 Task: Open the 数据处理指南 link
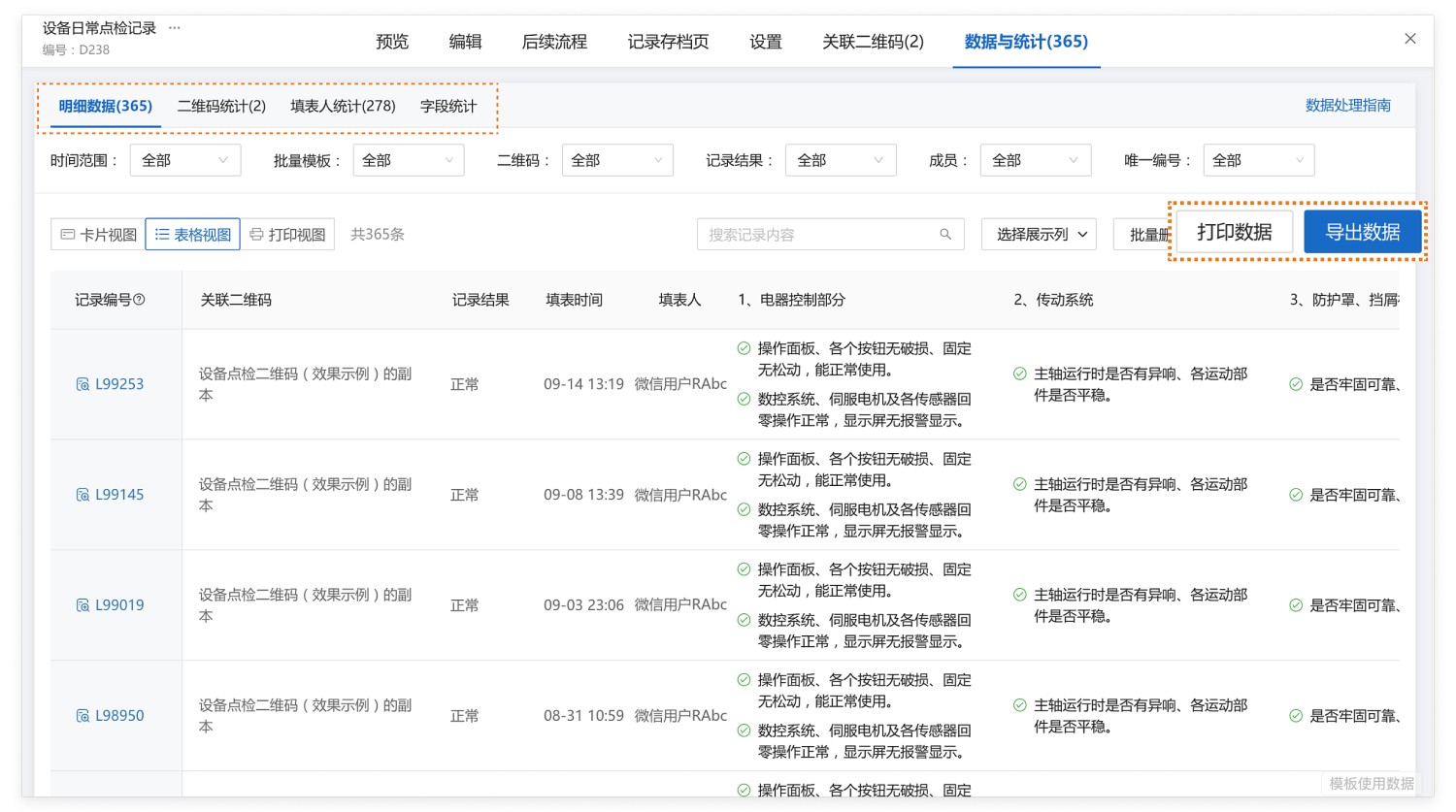[x=1347, y=105]
